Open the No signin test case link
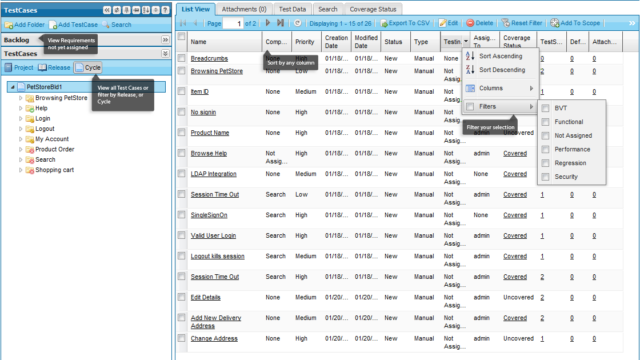This screenshot has height=360, width=640. tap(203, 112)
